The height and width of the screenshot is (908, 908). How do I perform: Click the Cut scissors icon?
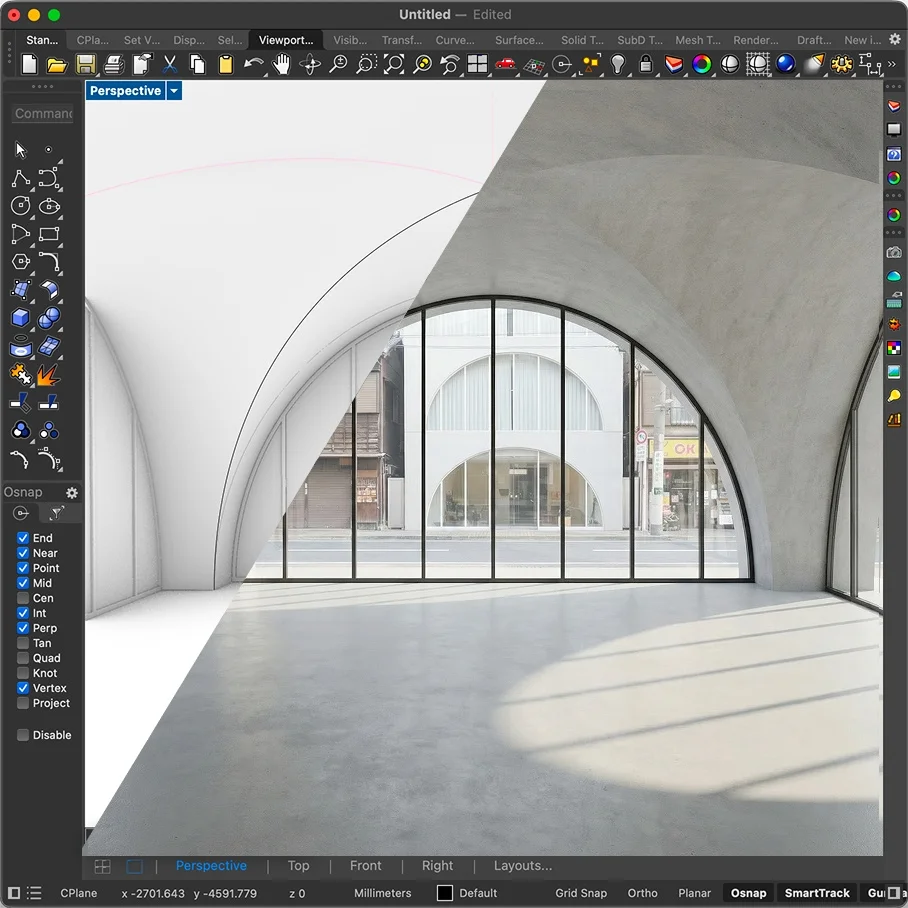(x=170, y=64)
